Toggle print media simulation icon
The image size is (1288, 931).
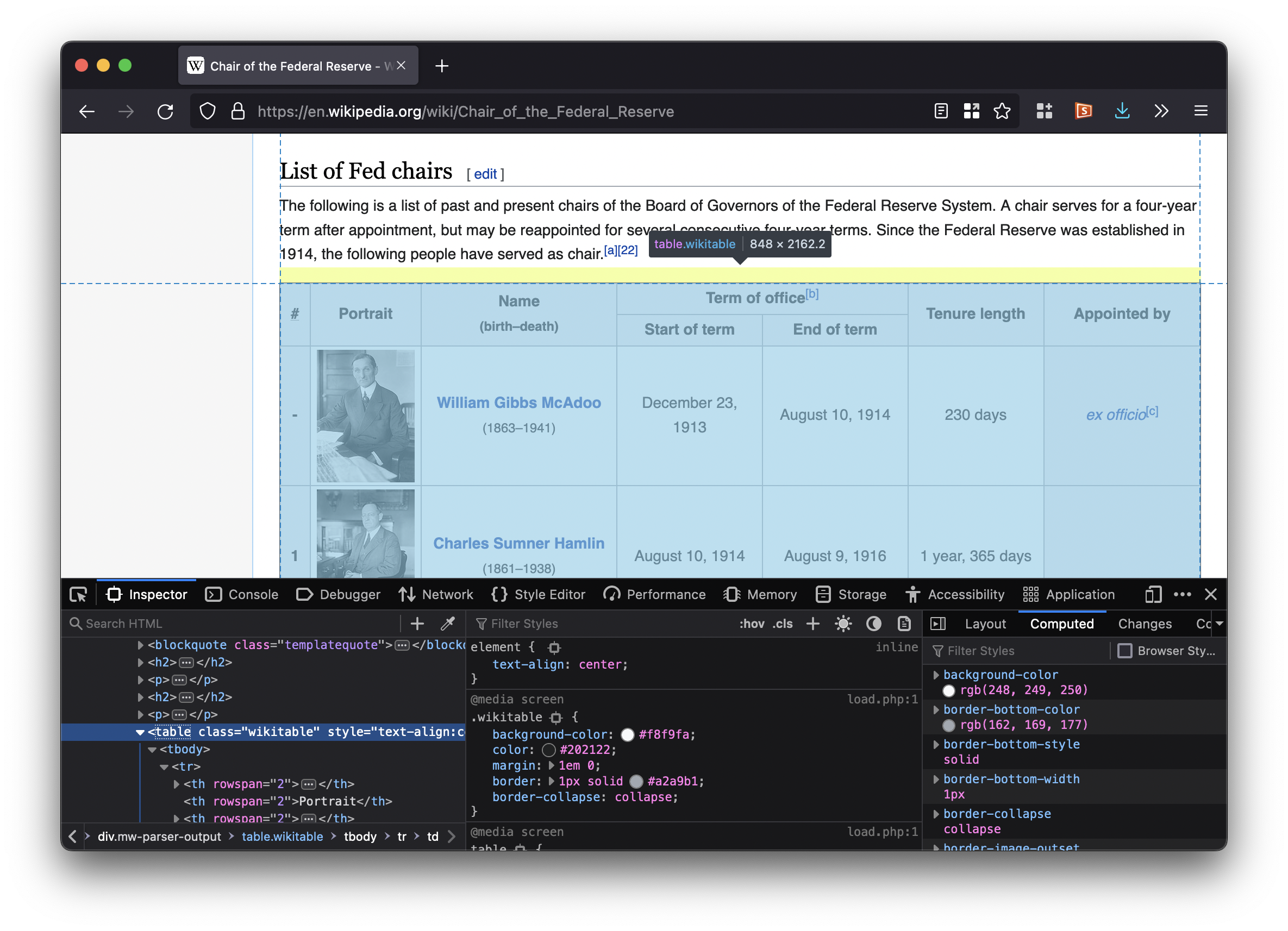[904, 624]
